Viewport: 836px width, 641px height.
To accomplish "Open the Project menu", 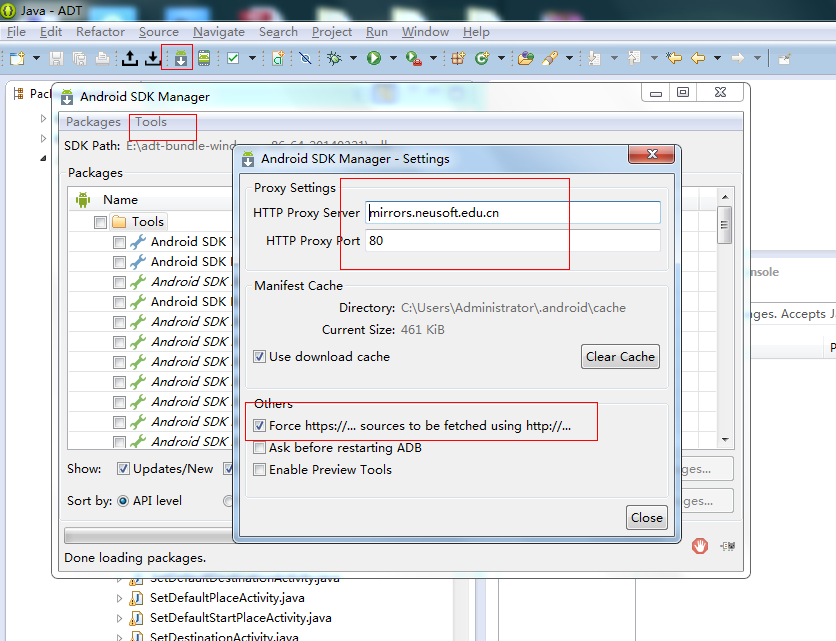I will (x=332, y=32).
